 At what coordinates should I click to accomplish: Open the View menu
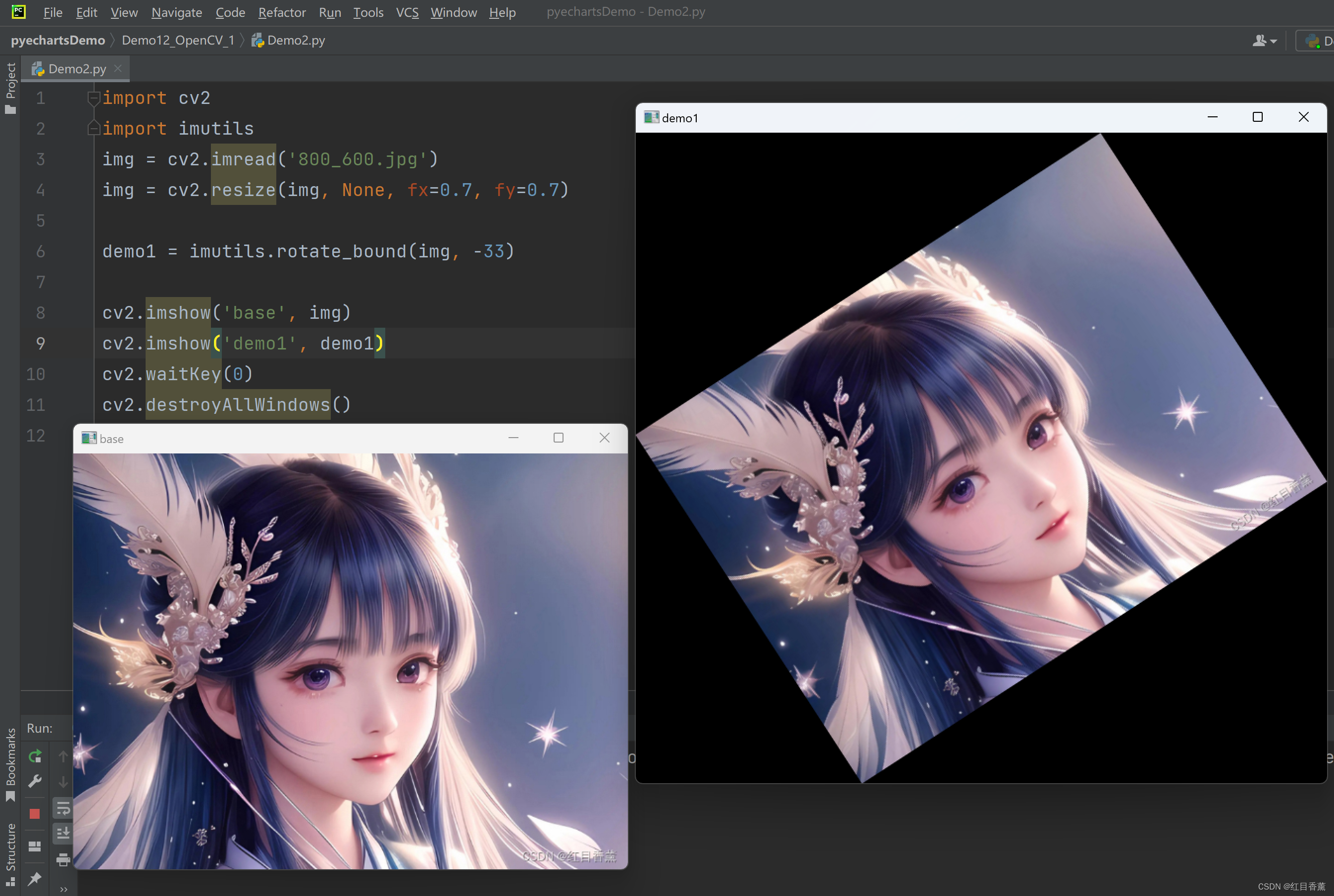[x=124, y=12]
